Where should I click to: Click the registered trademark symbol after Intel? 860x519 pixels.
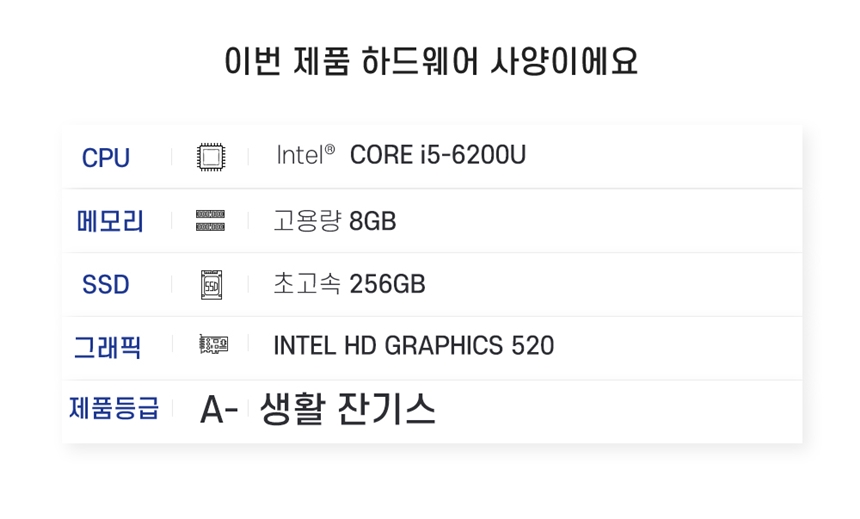click(330, 149)
